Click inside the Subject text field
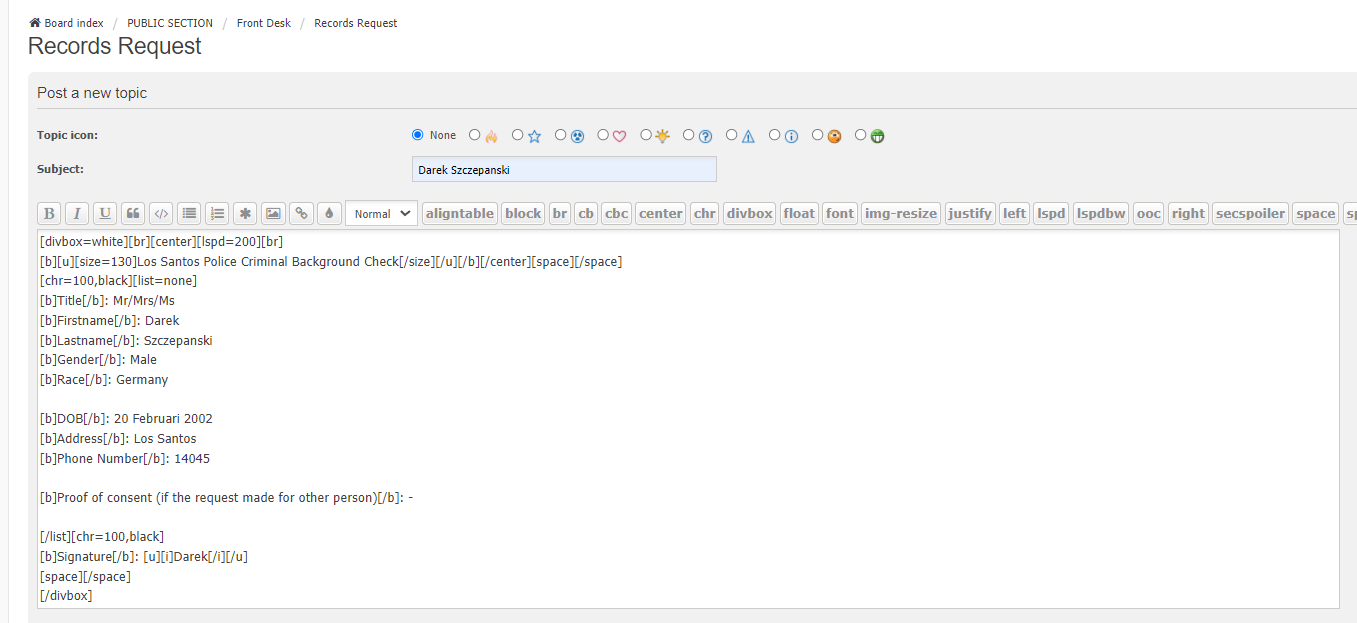 tap(564, 170)
